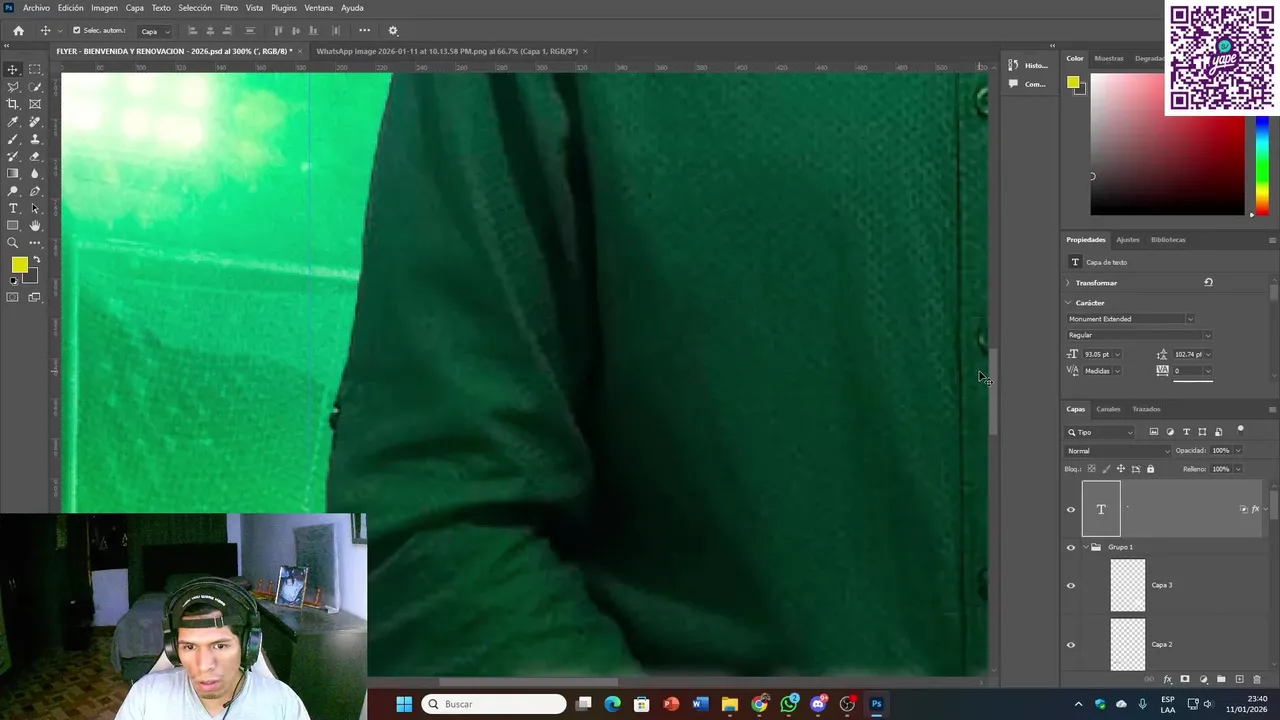Hide the Grupo 1 group
Screen dimensions: 1280x720
point(1071,547)
